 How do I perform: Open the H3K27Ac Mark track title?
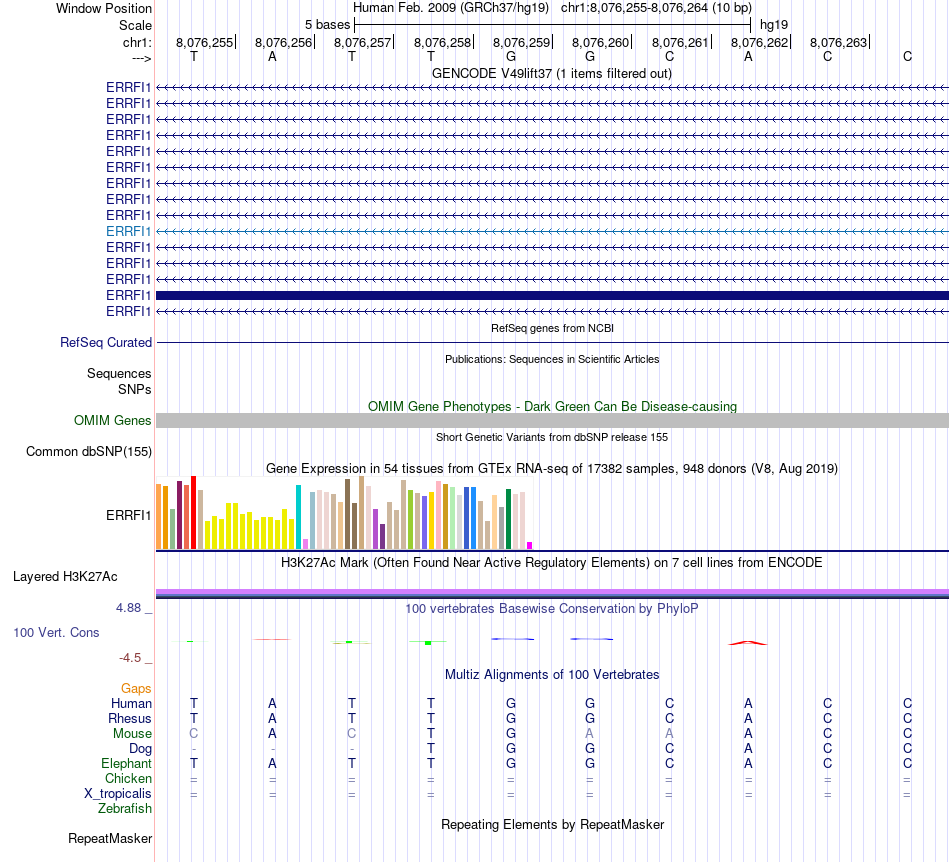552,563
